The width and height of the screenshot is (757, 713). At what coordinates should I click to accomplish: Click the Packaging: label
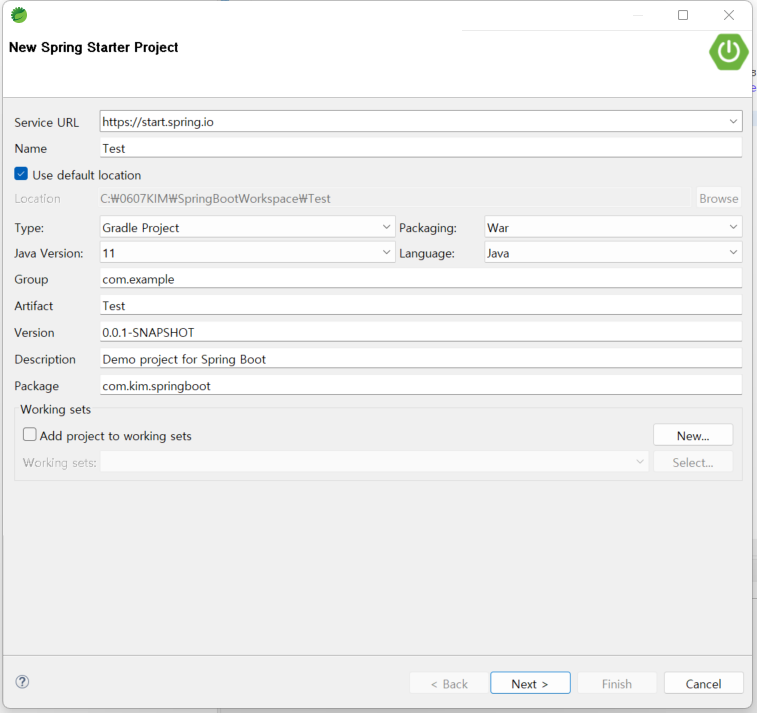pos(428,228)
